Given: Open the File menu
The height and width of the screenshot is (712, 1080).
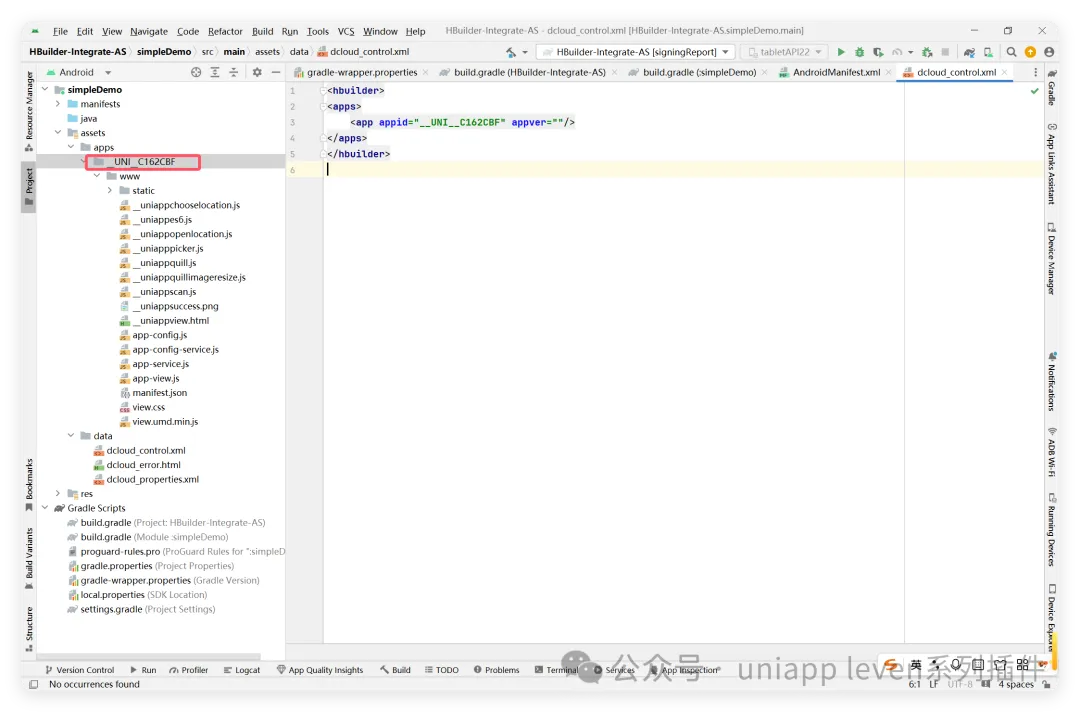Looking at the screenshot, I should (60, 31).
